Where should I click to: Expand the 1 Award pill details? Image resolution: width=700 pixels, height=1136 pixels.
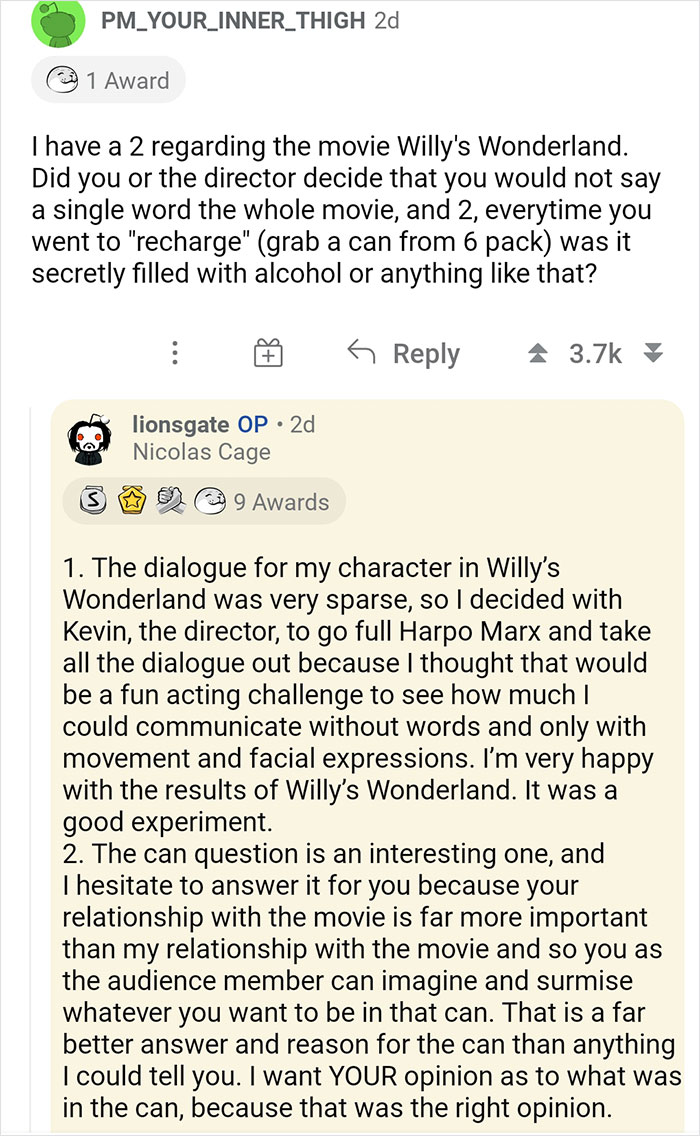click(x=108, y=80)
